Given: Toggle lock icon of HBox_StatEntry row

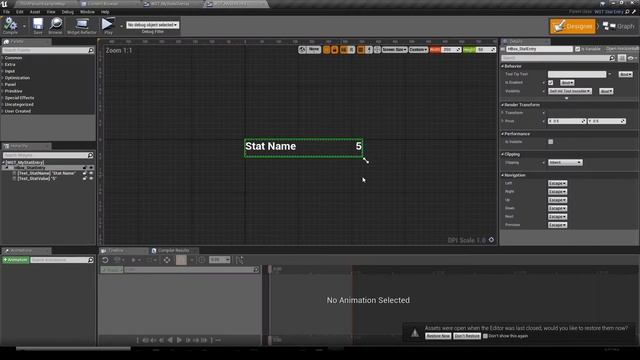Looking at the screenshot, I should point(85,168).
